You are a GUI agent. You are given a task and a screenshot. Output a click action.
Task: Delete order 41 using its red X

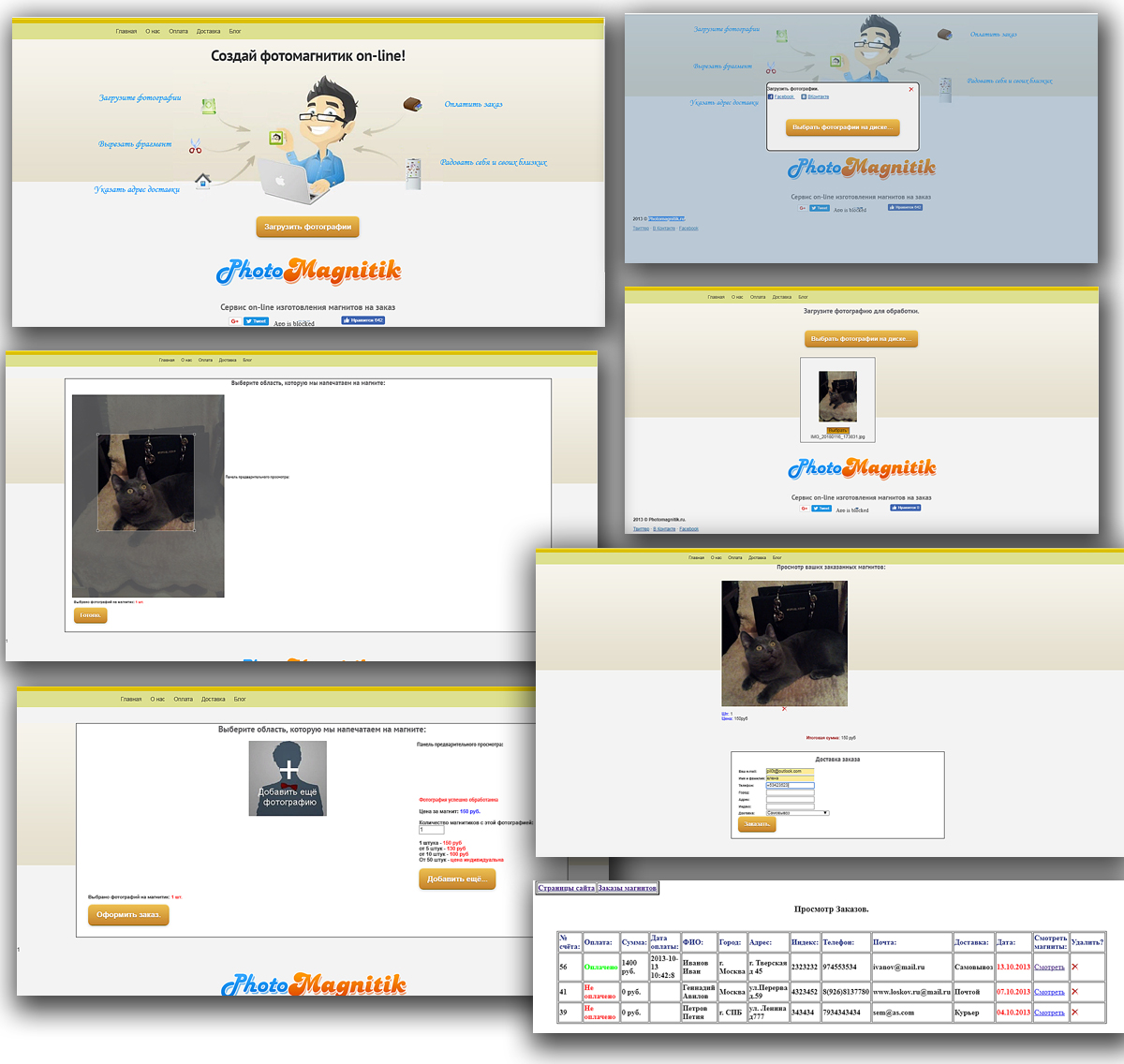pyautogui.click(x=1074, y=991)
